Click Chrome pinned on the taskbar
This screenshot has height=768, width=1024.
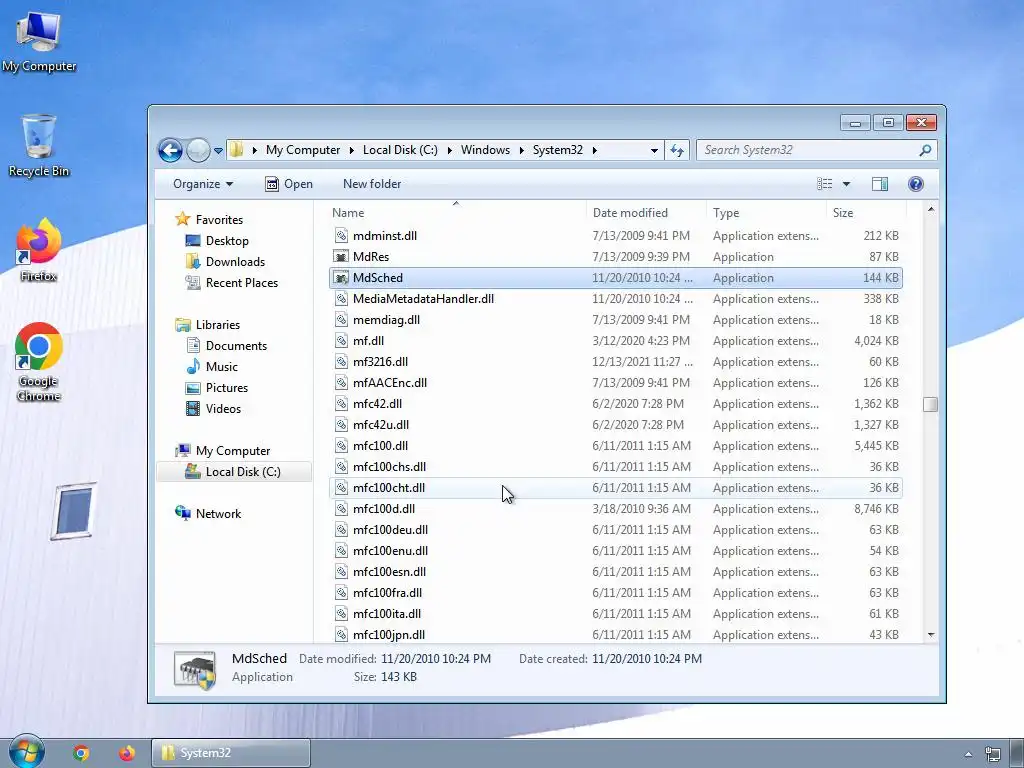[81, 753]
